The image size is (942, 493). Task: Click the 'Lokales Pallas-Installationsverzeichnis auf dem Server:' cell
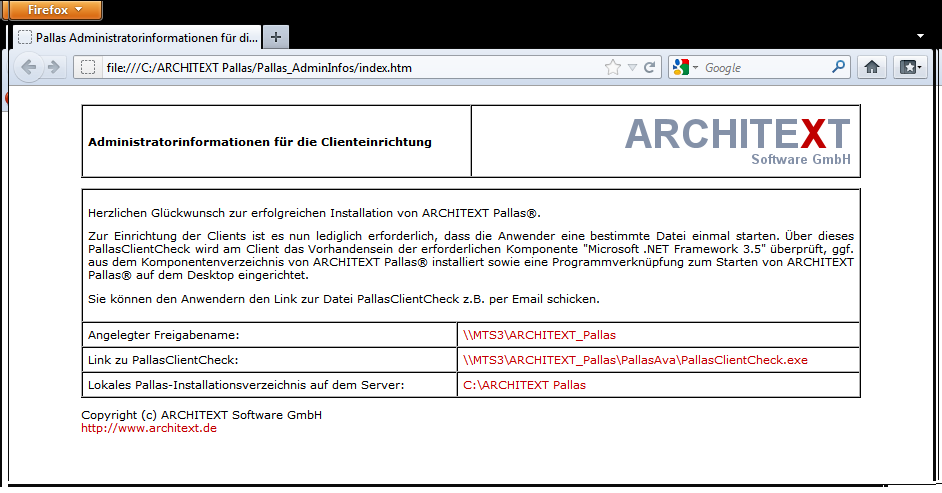tap(270, 385)
